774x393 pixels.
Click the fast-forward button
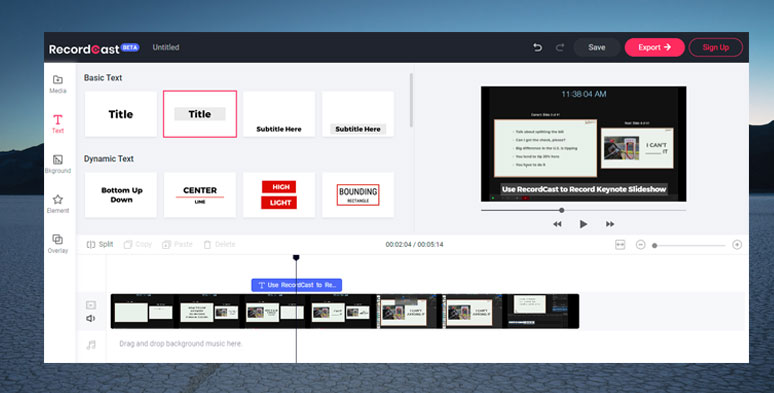(x=610, y=224)
